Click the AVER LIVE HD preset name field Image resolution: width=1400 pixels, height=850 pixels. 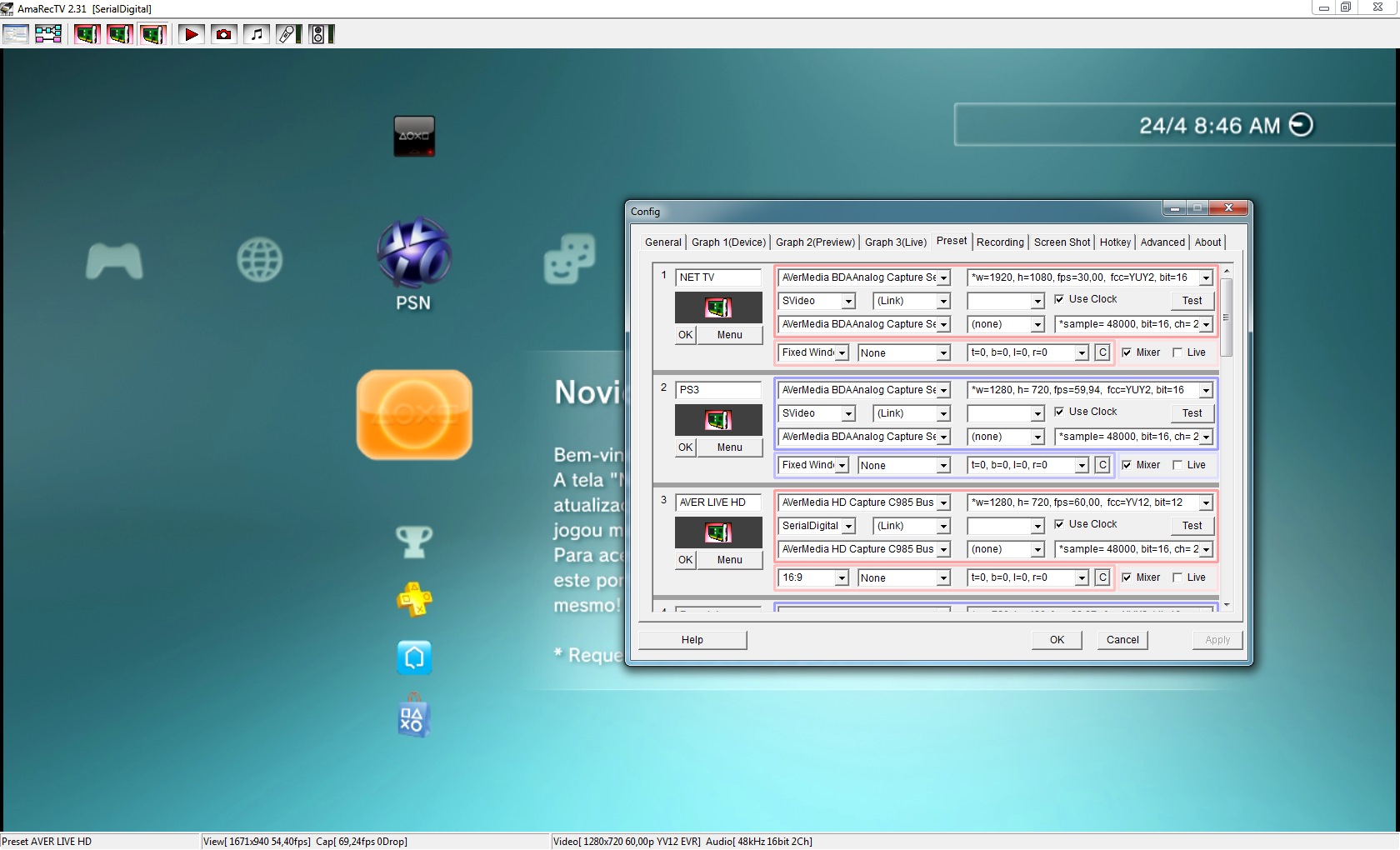tap(718, 502)
